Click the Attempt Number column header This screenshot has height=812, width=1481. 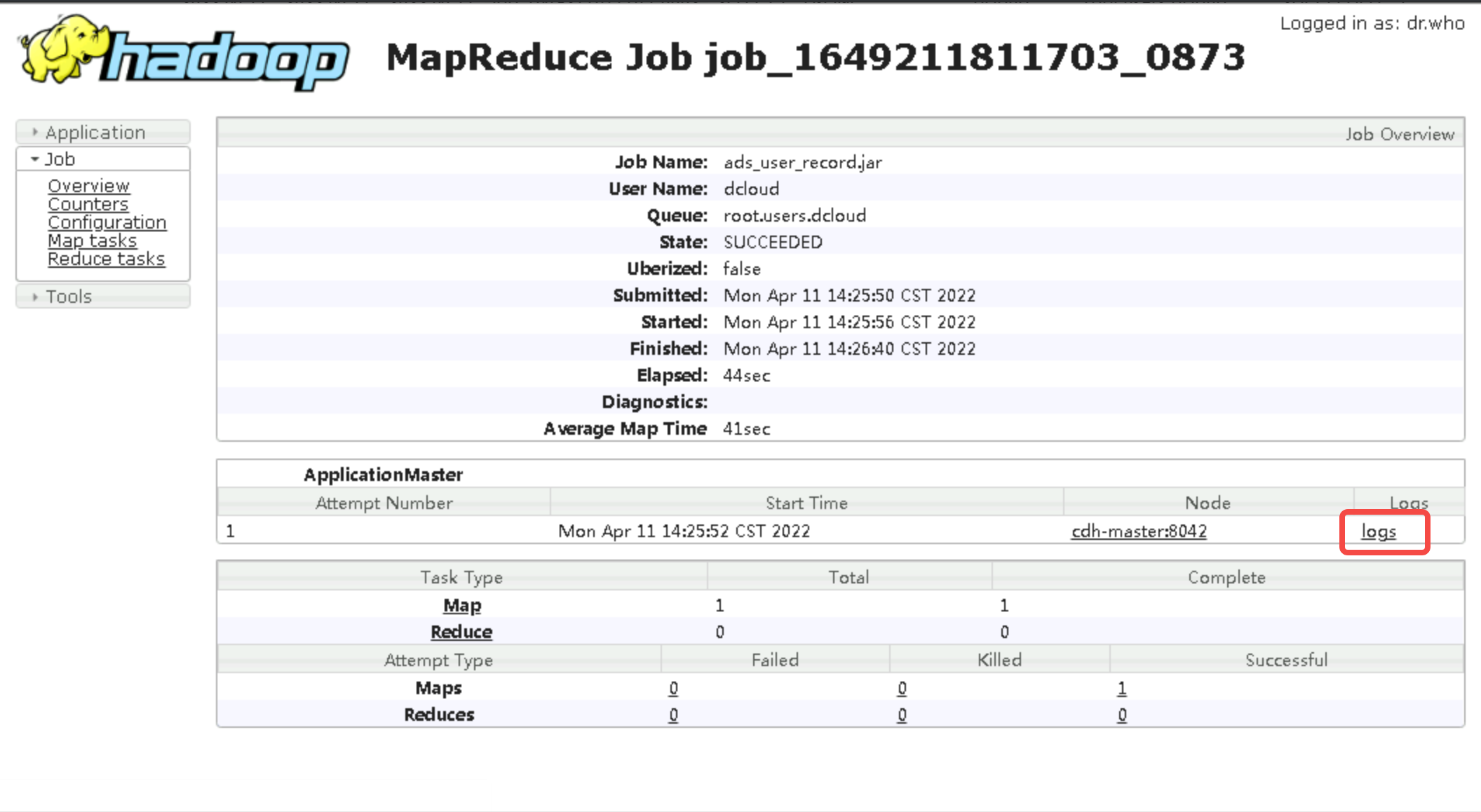[x=384, y=503]
